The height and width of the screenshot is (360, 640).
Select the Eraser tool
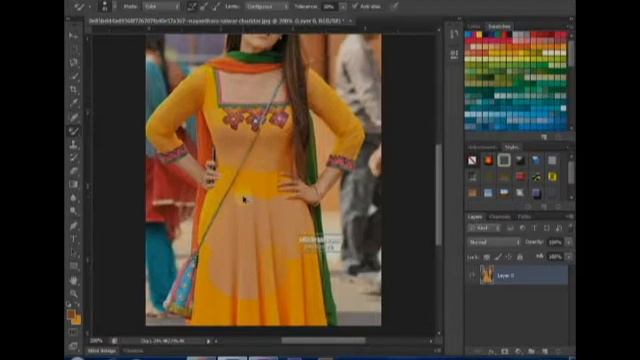coord(73,171)
